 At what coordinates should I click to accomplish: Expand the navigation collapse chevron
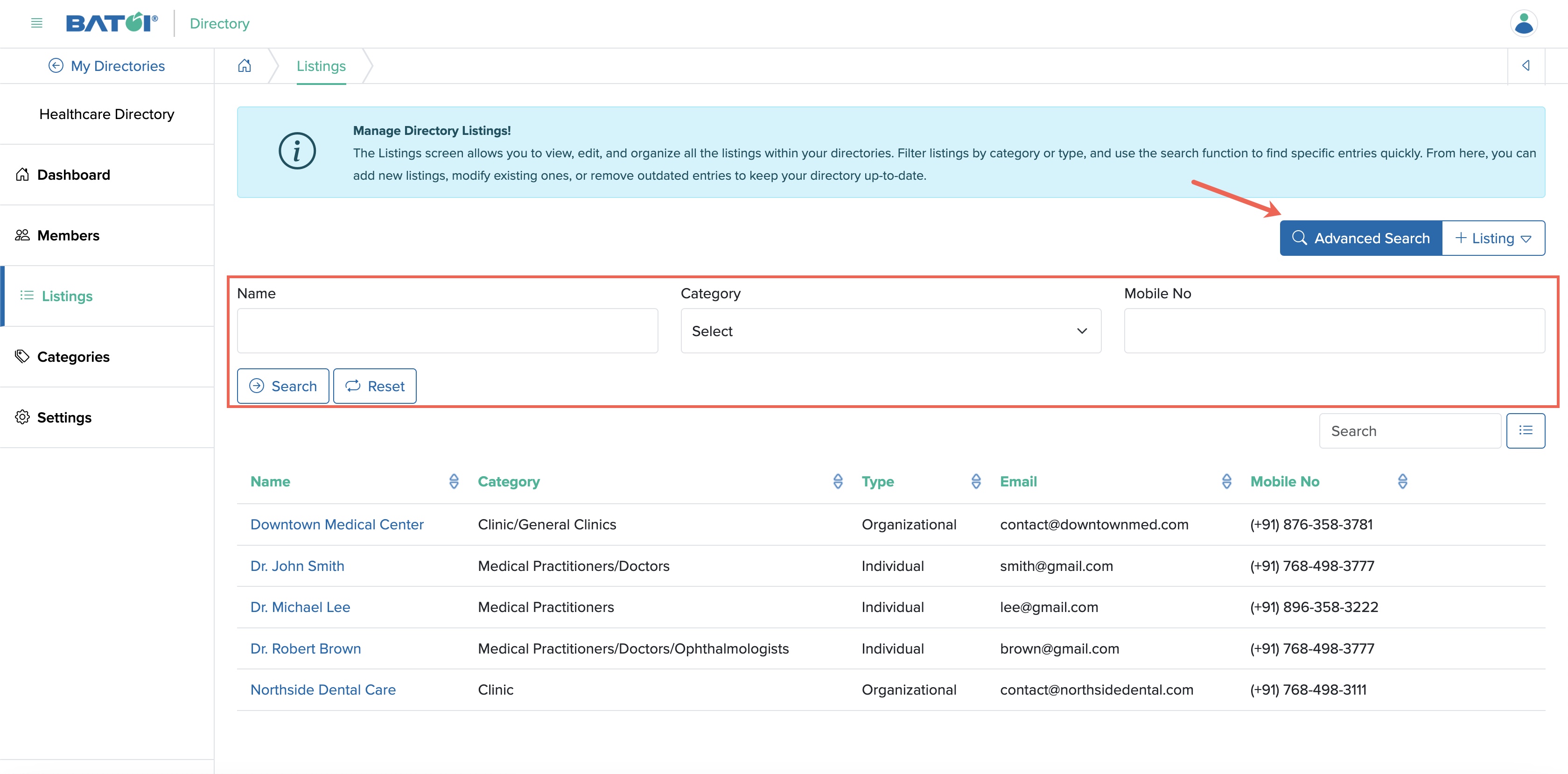pos(1526,66)
